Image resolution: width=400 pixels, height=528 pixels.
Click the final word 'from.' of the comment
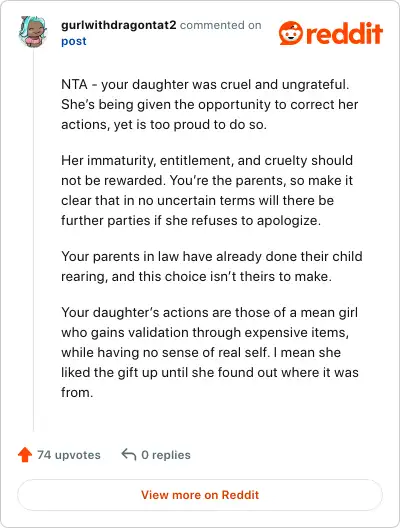point(77,392)
